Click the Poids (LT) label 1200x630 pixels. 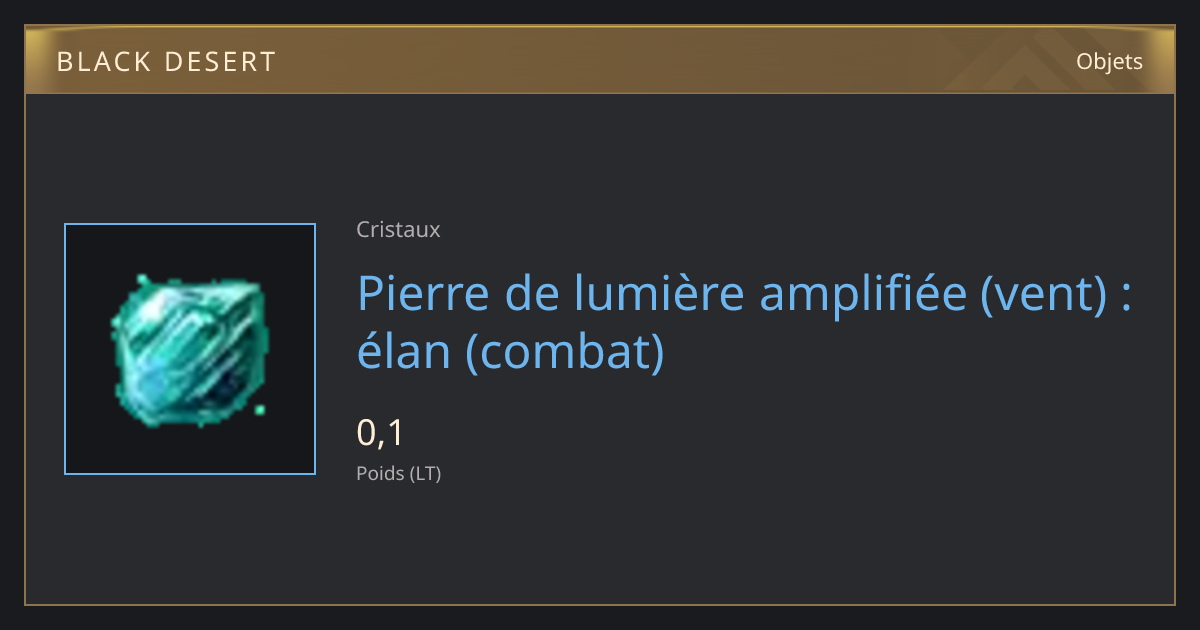point(399,473)
